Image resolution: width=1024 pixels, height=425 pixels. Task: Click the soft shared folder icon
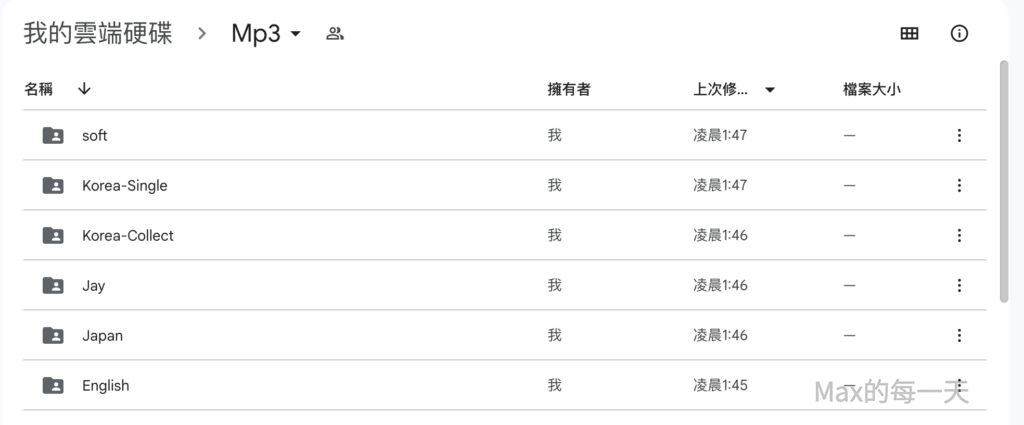53,136
